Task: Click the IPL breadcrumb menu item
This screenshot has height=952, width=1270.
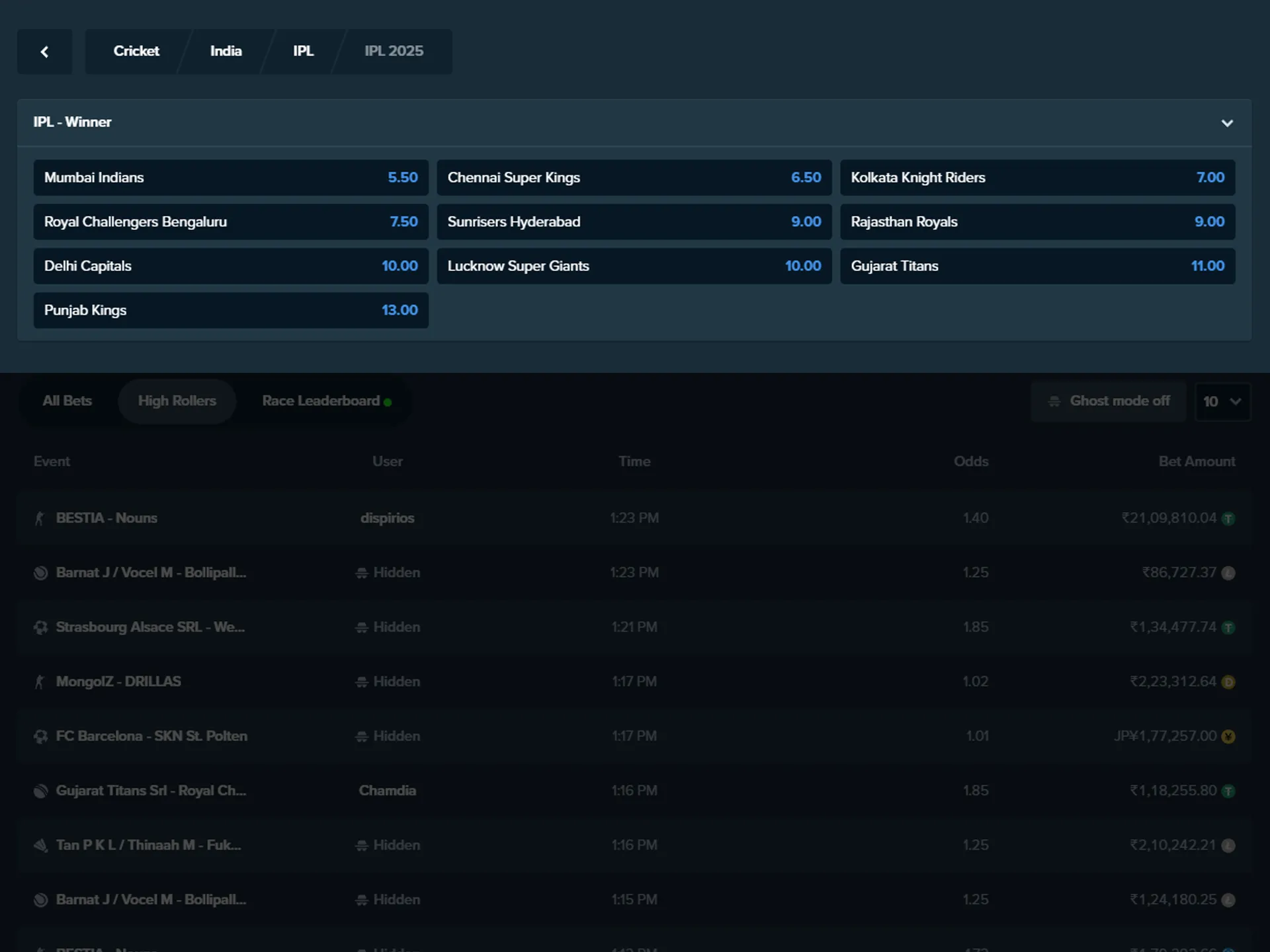Action: (x=303, y=51)
